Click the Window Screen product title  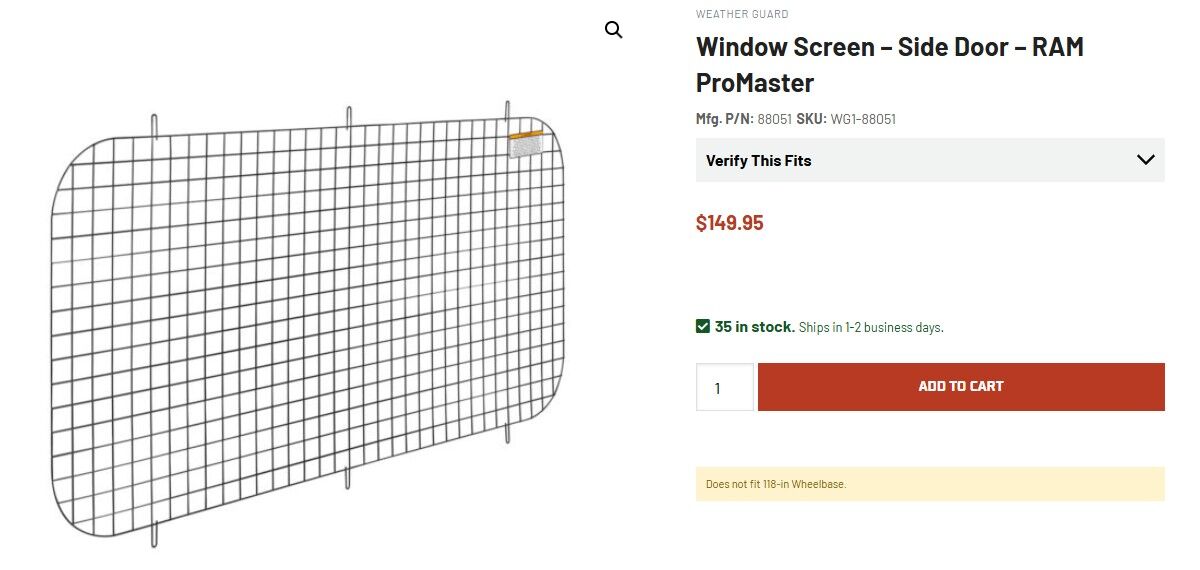tap(889, 64)
